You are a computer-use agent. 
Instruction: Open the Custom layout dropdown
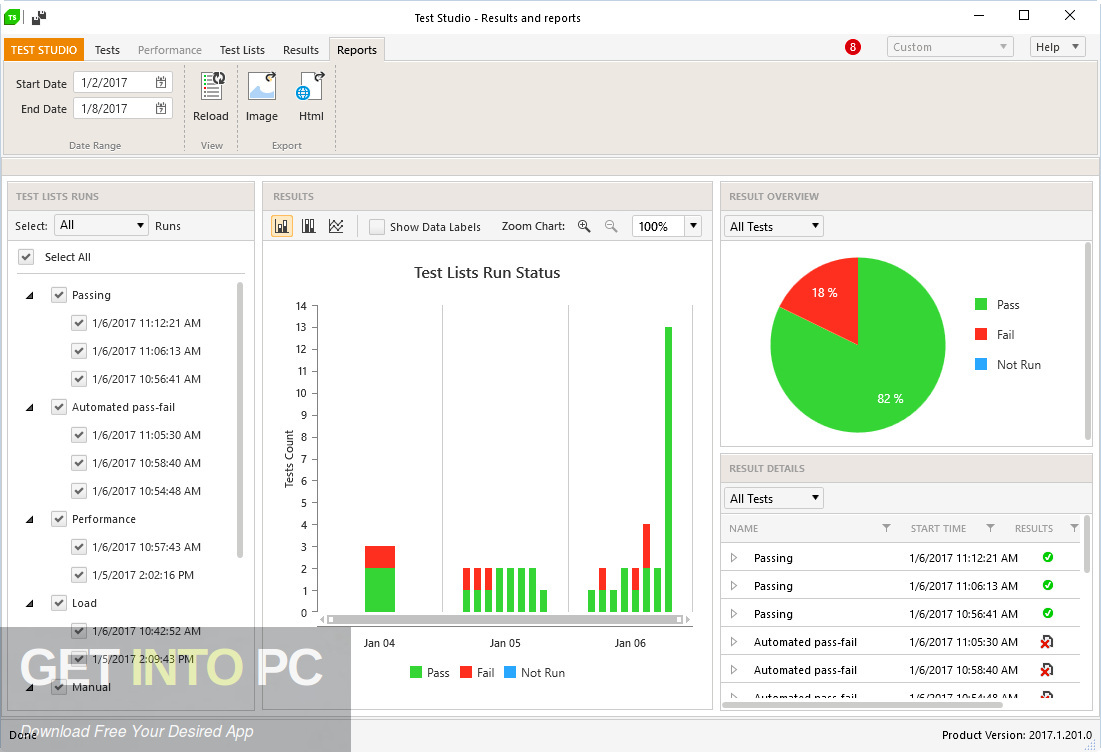coord(950,47)
